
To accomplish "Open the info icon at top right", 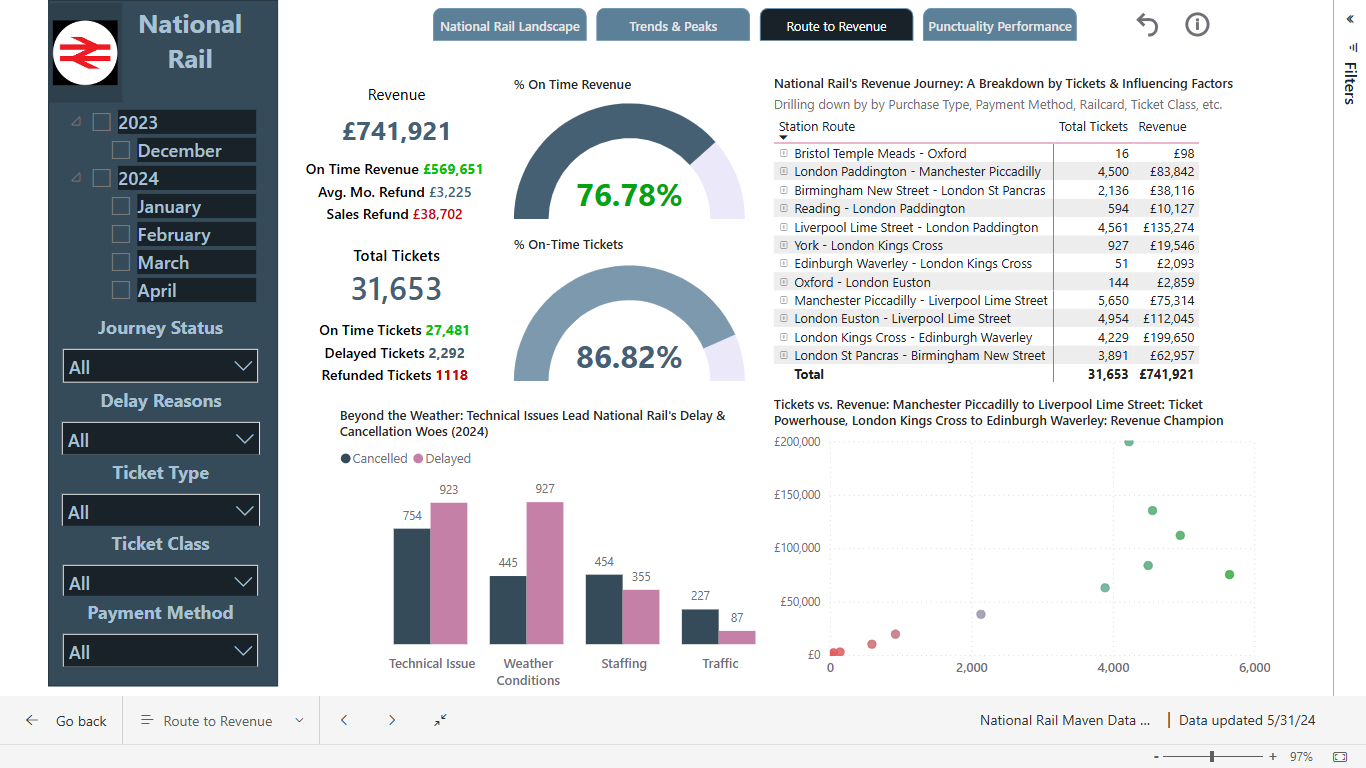I will pyautogui.click(x=1197, y=25).
